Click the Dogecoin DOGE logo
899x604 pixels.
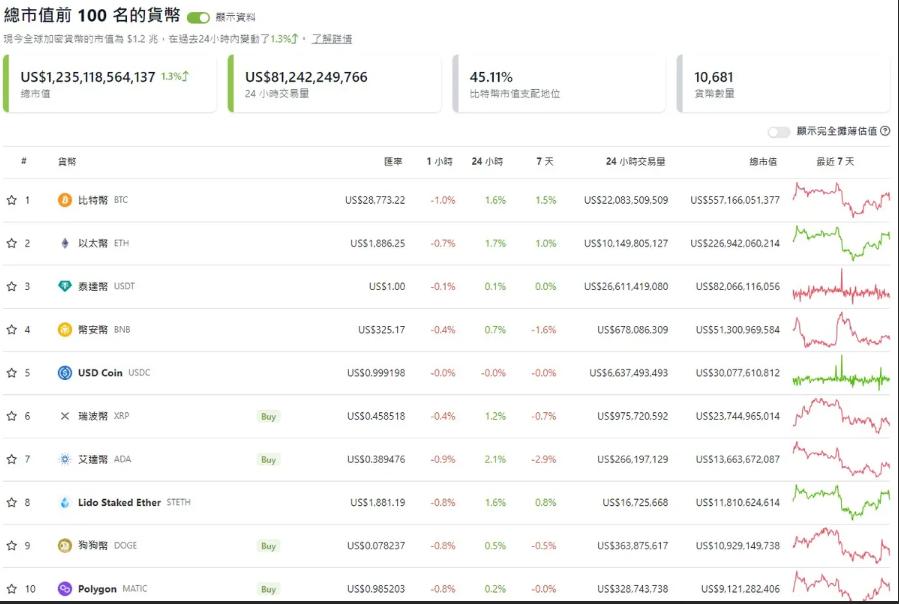[65, 545]
